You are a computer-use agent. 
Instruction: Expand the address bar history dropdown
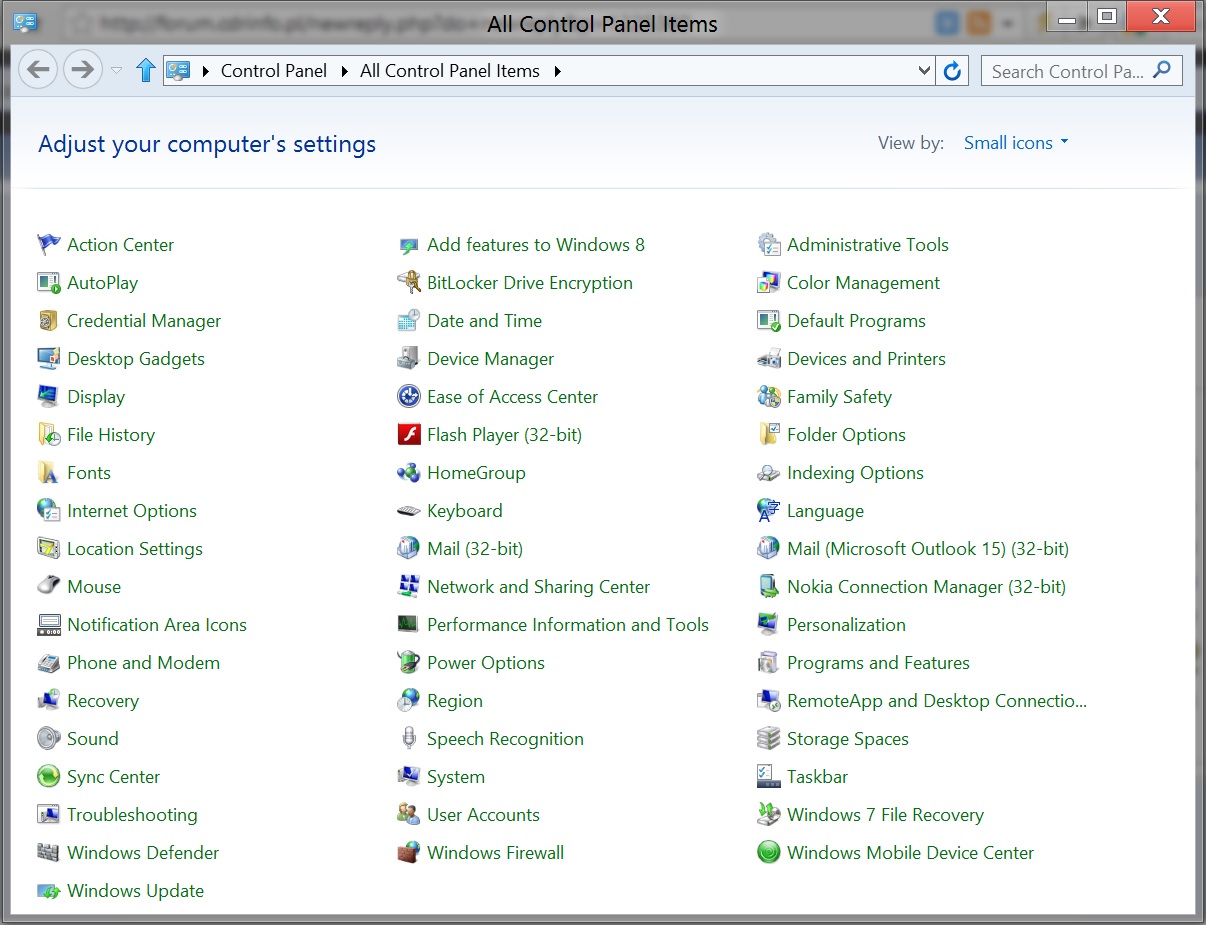click(x=925, y=71)
